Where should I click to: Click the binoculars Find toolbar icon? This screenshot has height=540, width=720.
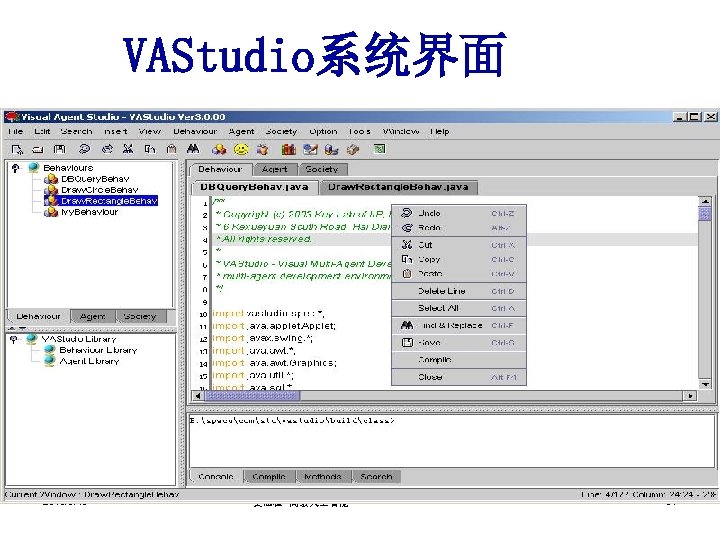[x=193, y=149]
